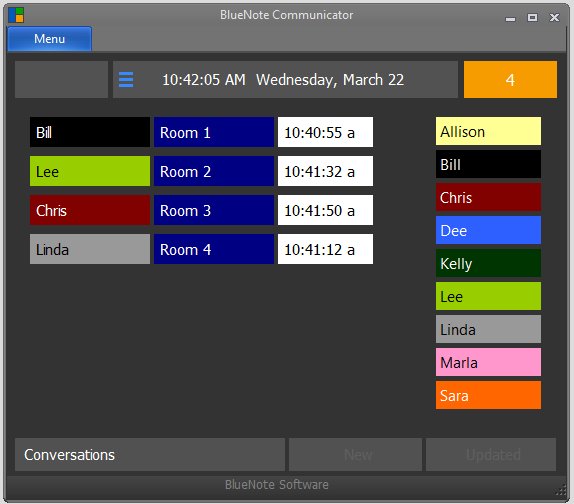574x504 pixels.
Task: Click the 10:41:32 a timestamp
Action: (x=325, y=171)
